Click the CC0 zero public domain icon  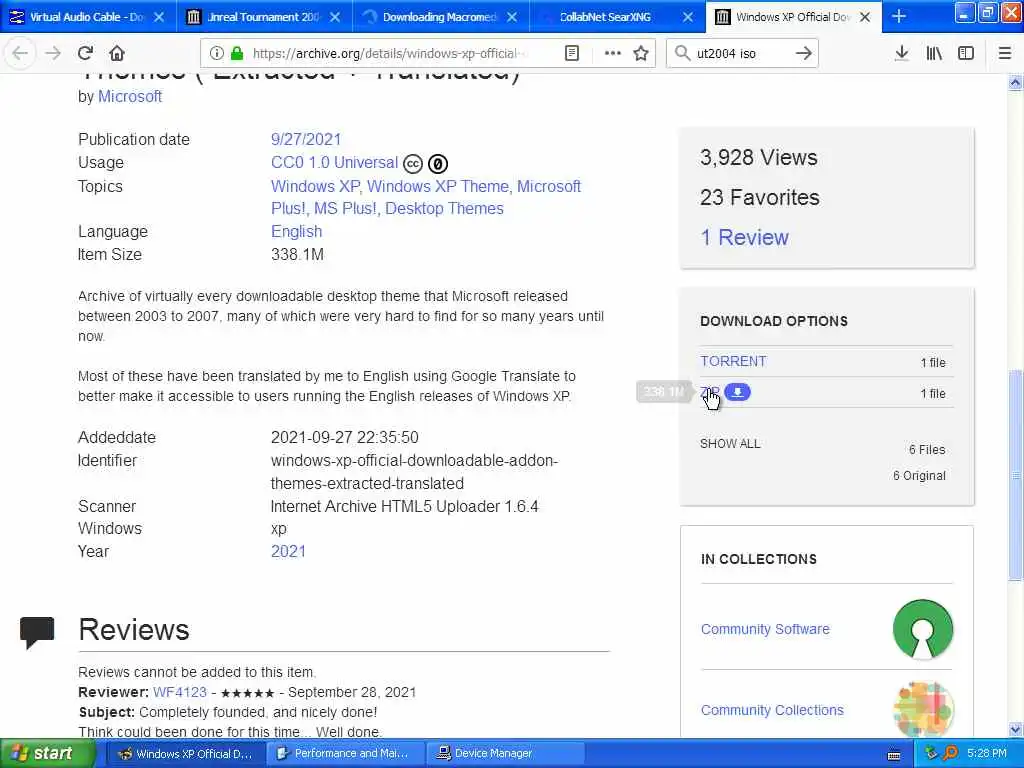[438, 163]
